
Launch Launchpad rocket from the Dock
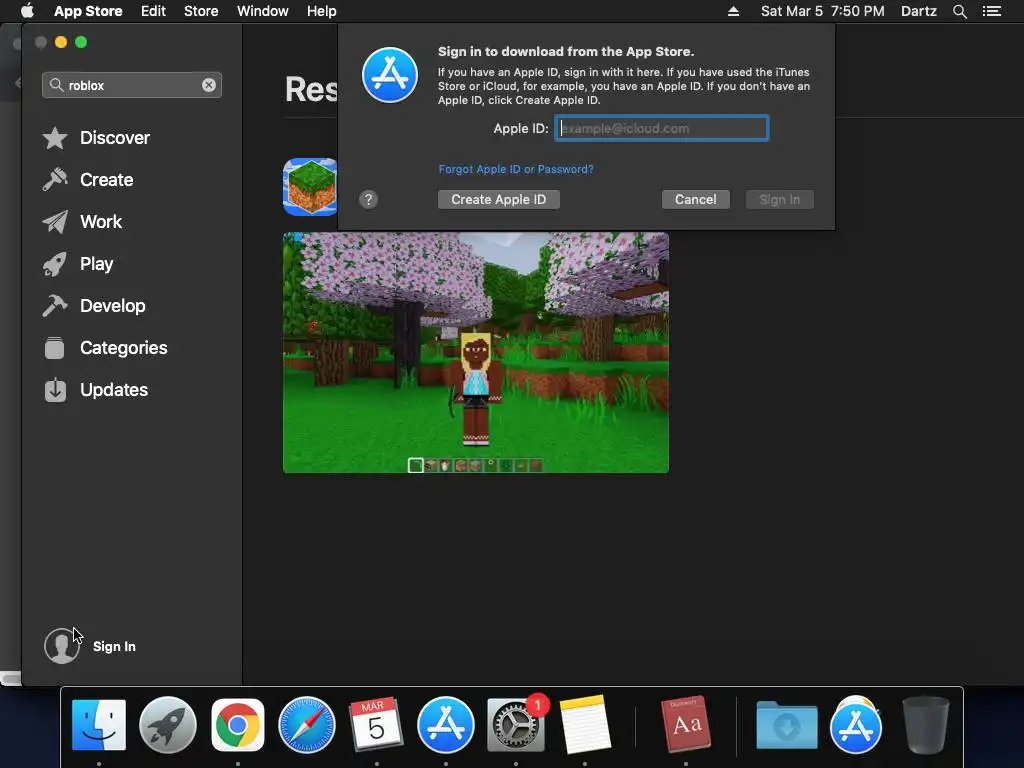tap(168, 725)
